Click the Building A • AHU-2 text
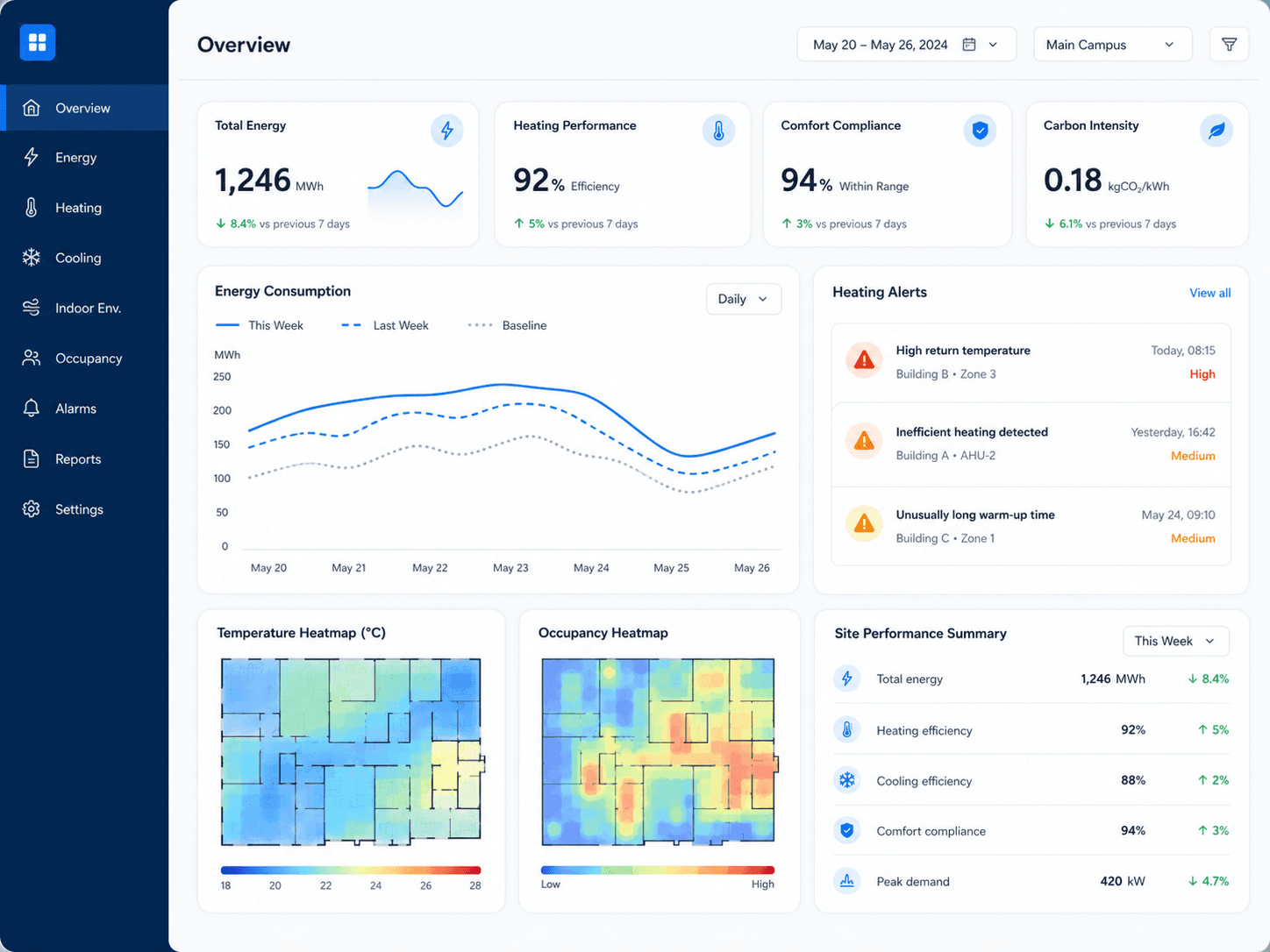Screen dimensions: 1270x952 945,456
